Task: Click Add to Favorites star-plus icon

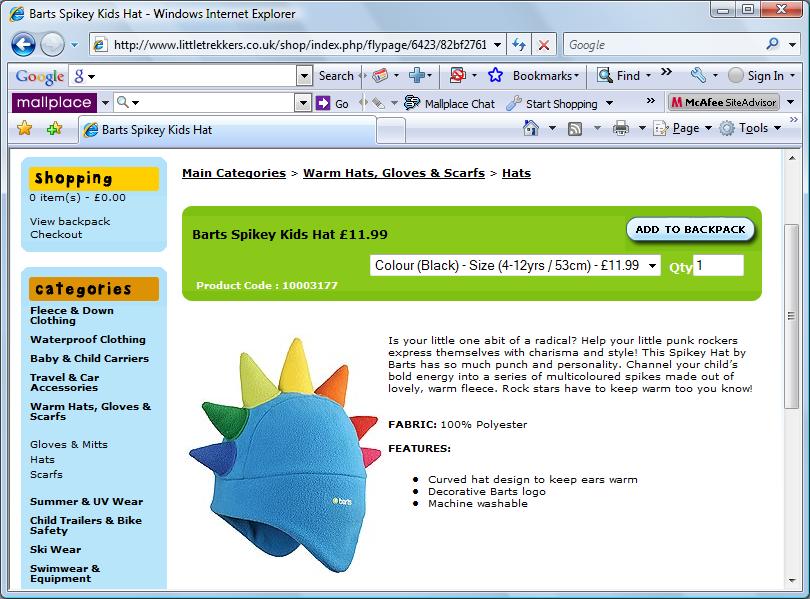Action: [54, 129]
